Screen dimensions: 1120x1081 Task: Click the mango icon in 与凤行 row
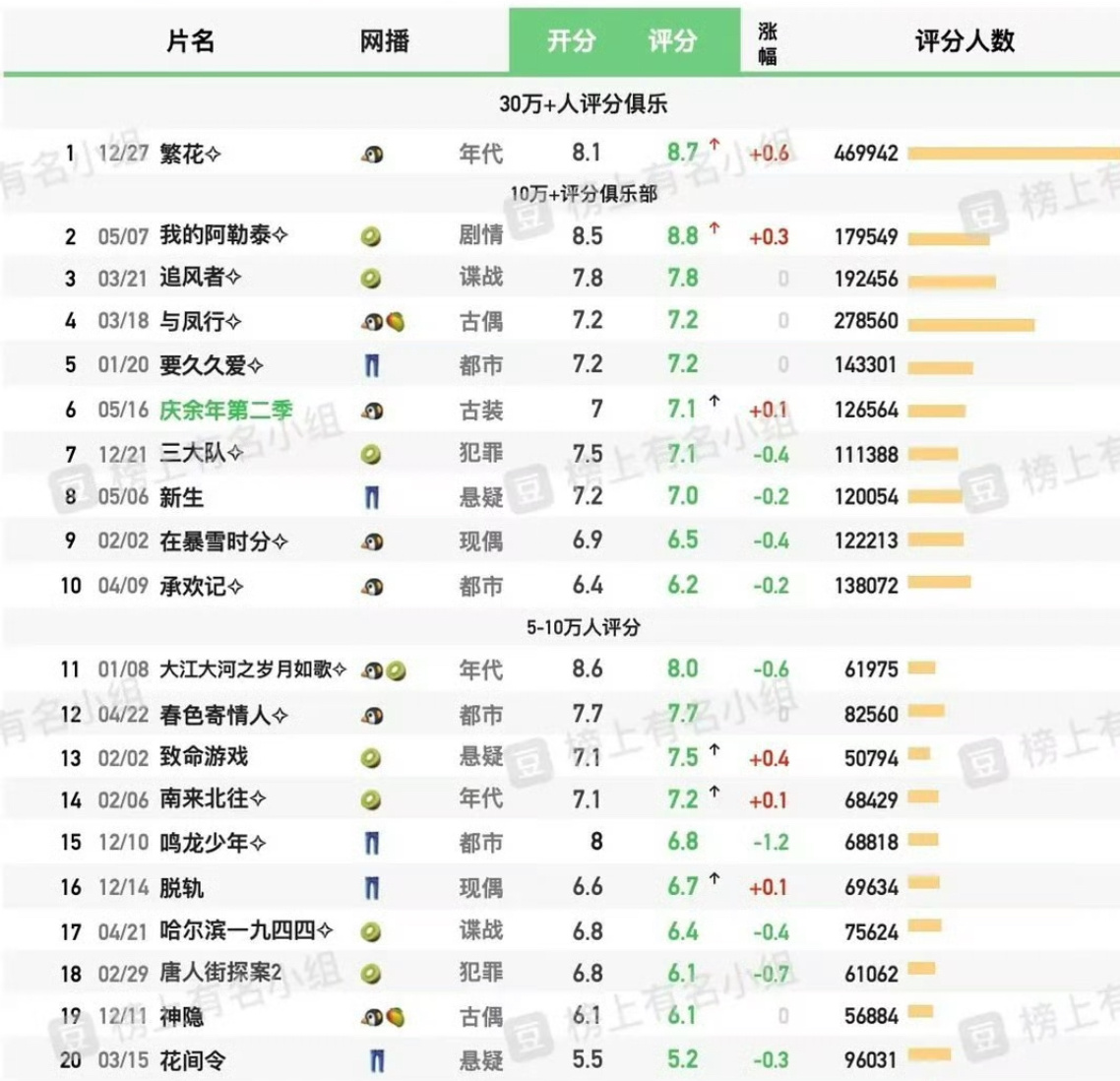[395, 322]
